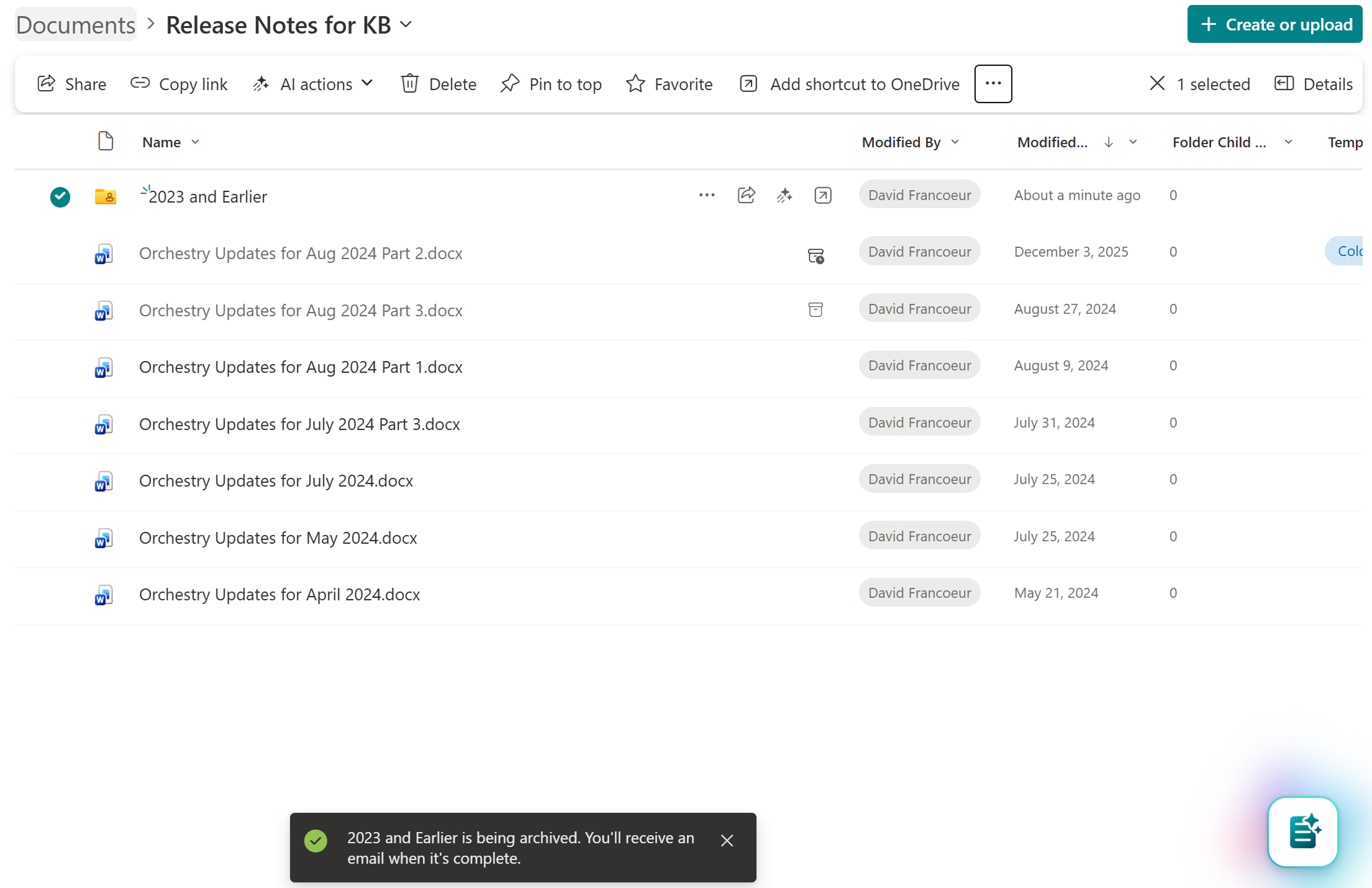Open AI actions sparkle icon in folder row
Screen dimensions: 1372x888
pyautogui.click(x=784, y=196)
